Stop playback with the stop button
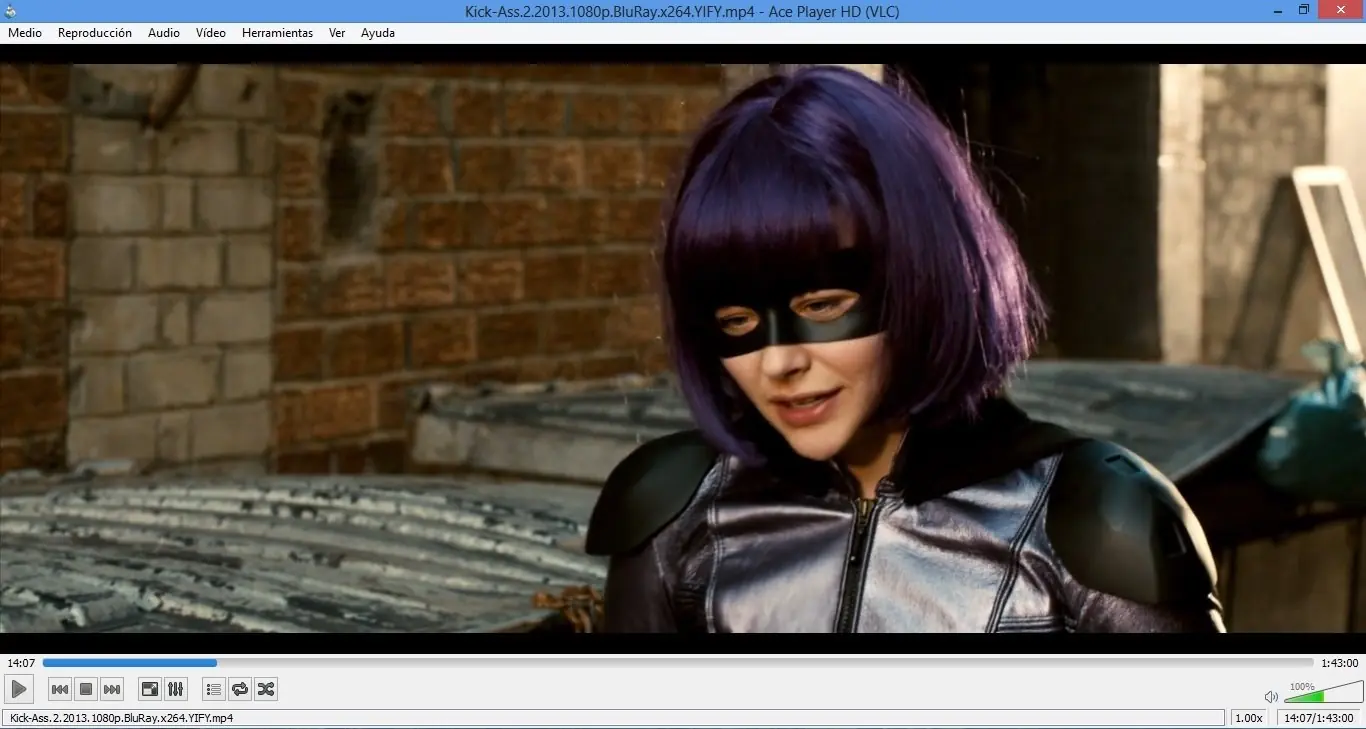 click(x=86, y=689)
